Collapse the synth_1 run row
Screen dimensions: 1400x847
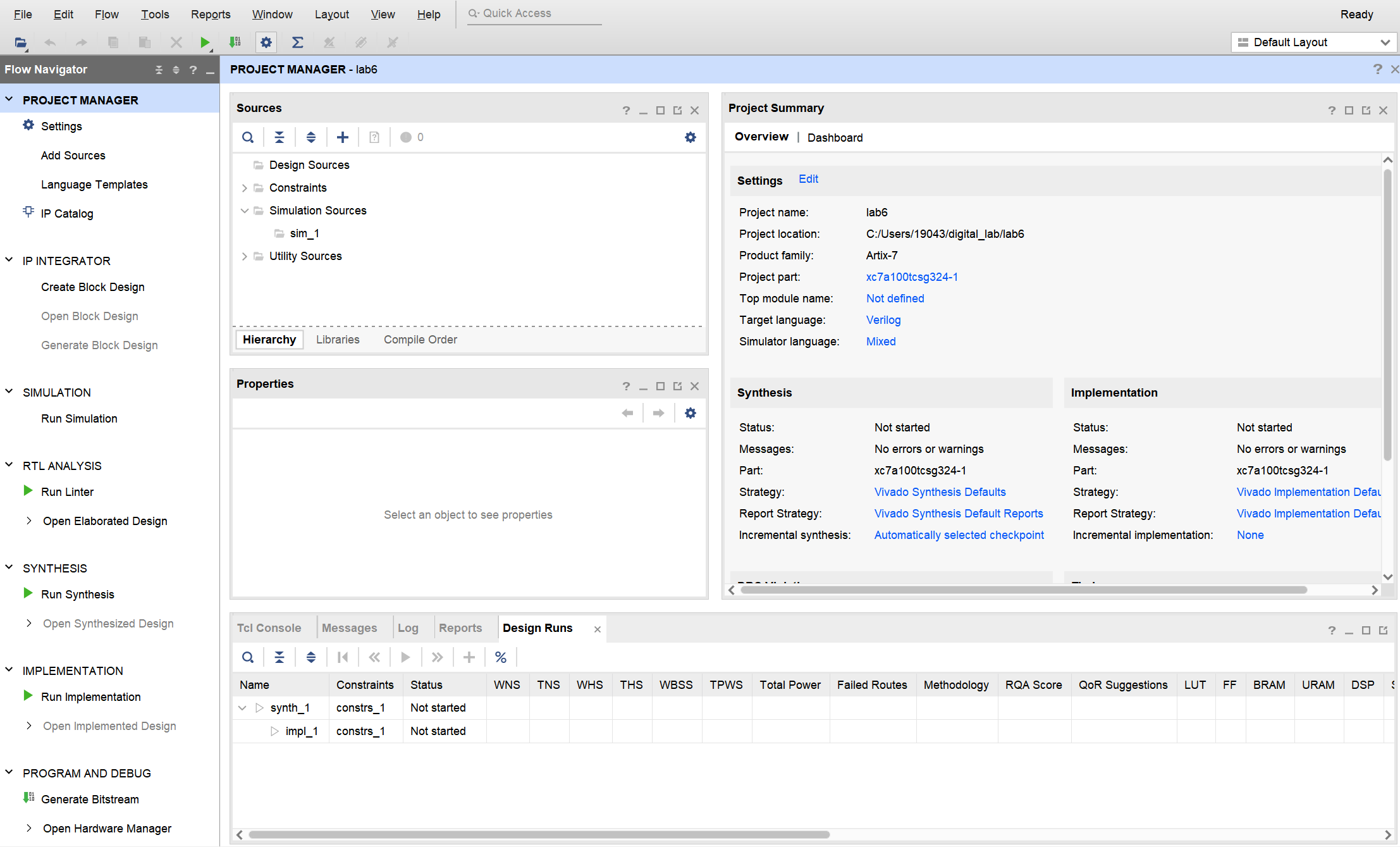[x=242, y=708]
